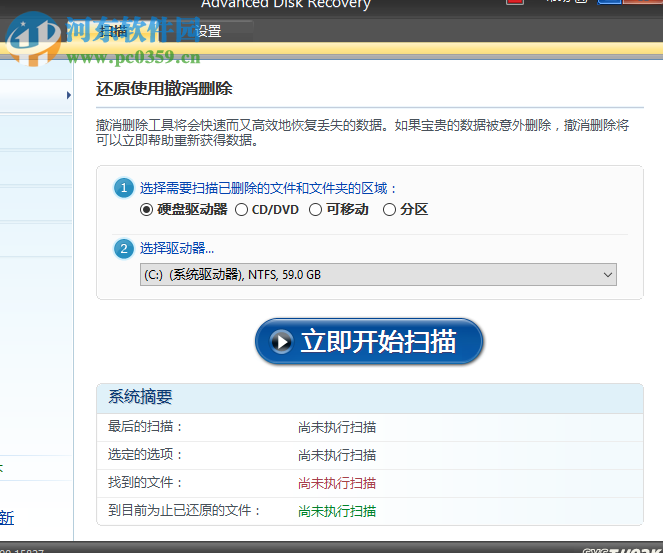Select the 硬盘驱动器 radio button
Image resolution: width=663 pixels, height=553 pixels.
147,210
